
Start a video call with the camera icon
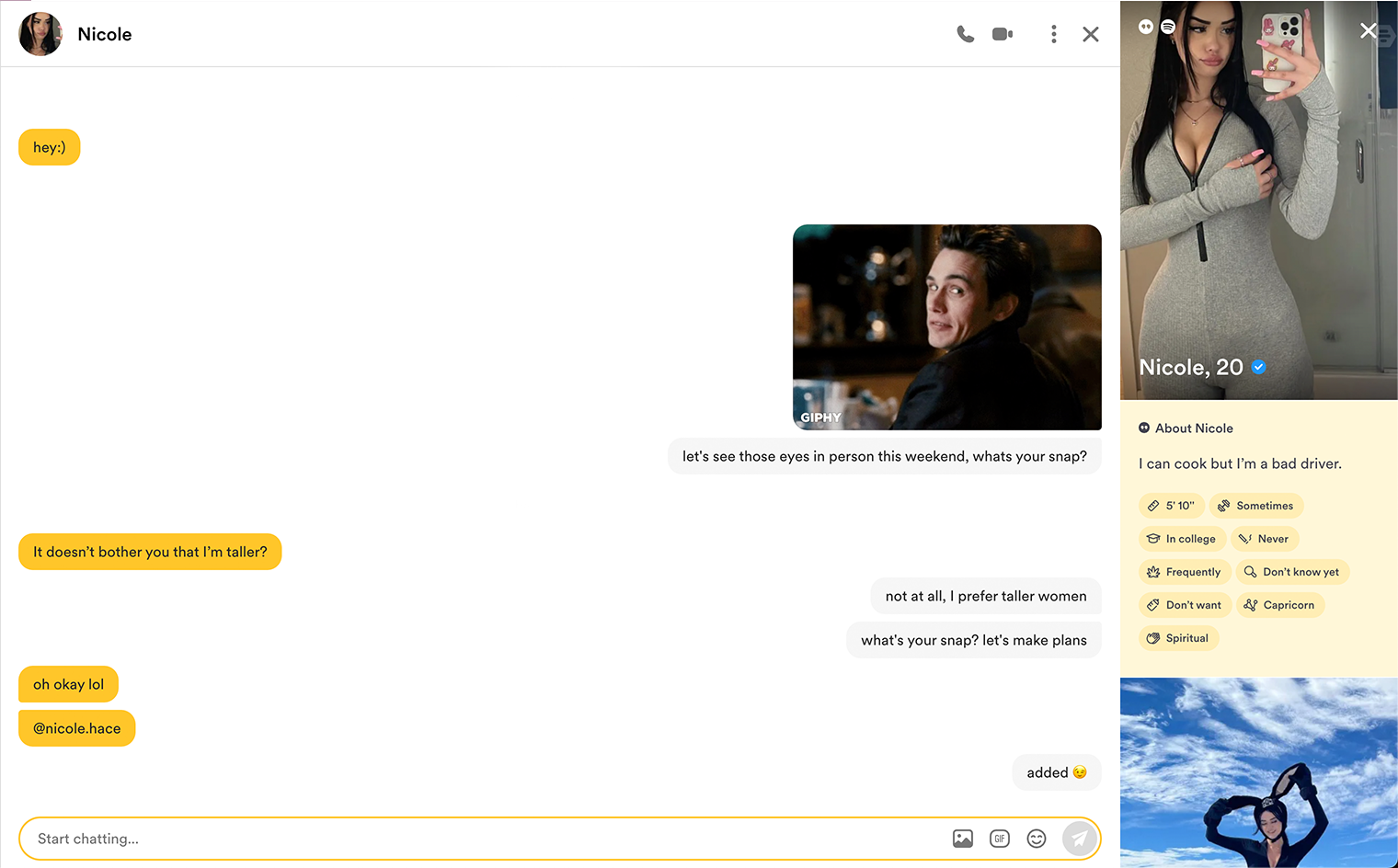tap(1003, 34)
